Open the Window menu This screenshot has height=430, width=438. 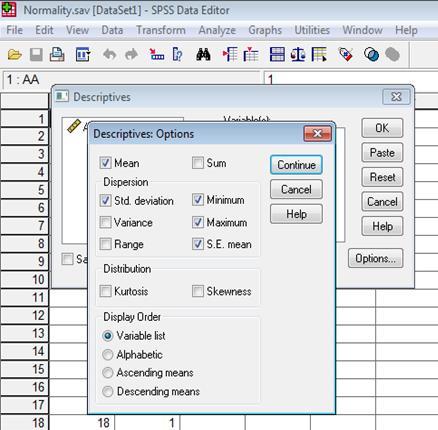362,30
